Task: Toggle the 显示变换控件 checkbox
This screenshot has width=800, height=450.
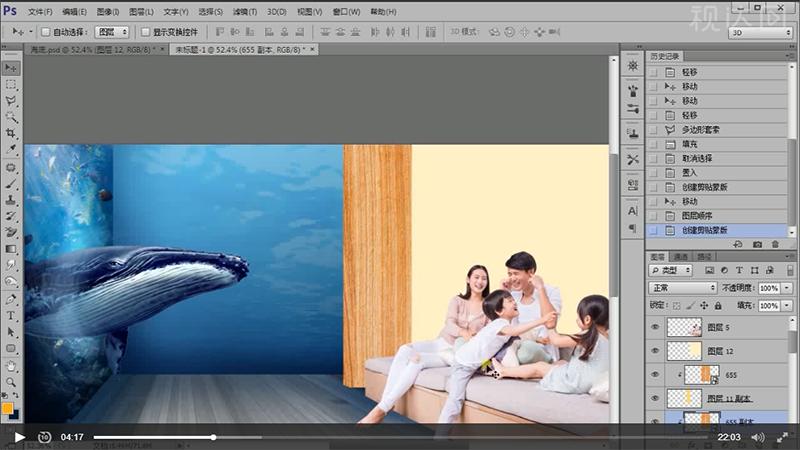Action: [x=145, y=32]
